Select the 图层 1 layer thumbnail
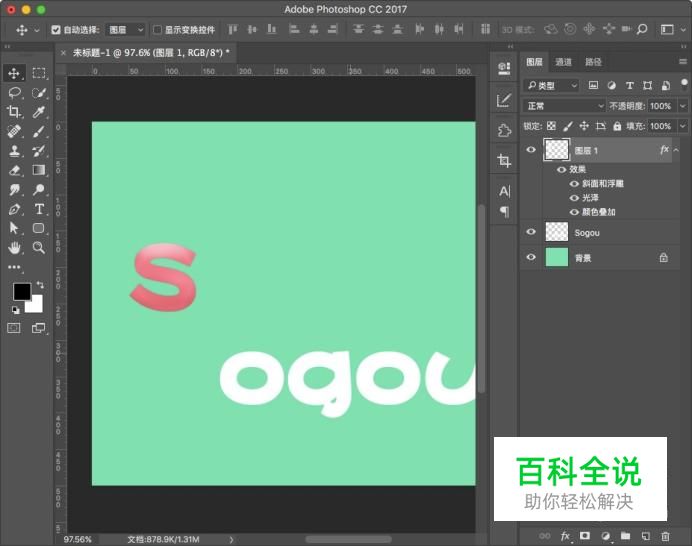 (x=557, y=150)
